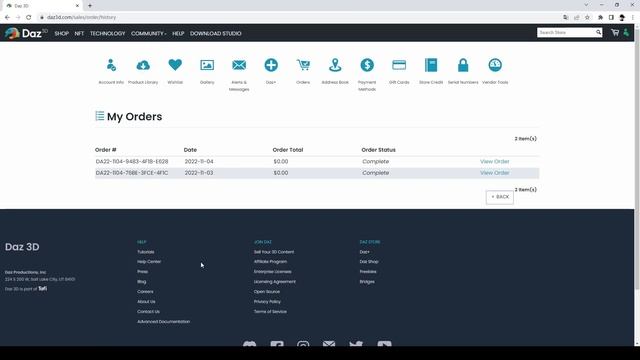The height and width of the screenshot is (360, 640).
Task: Open the Terms of Service link
Action: [270, 311]
